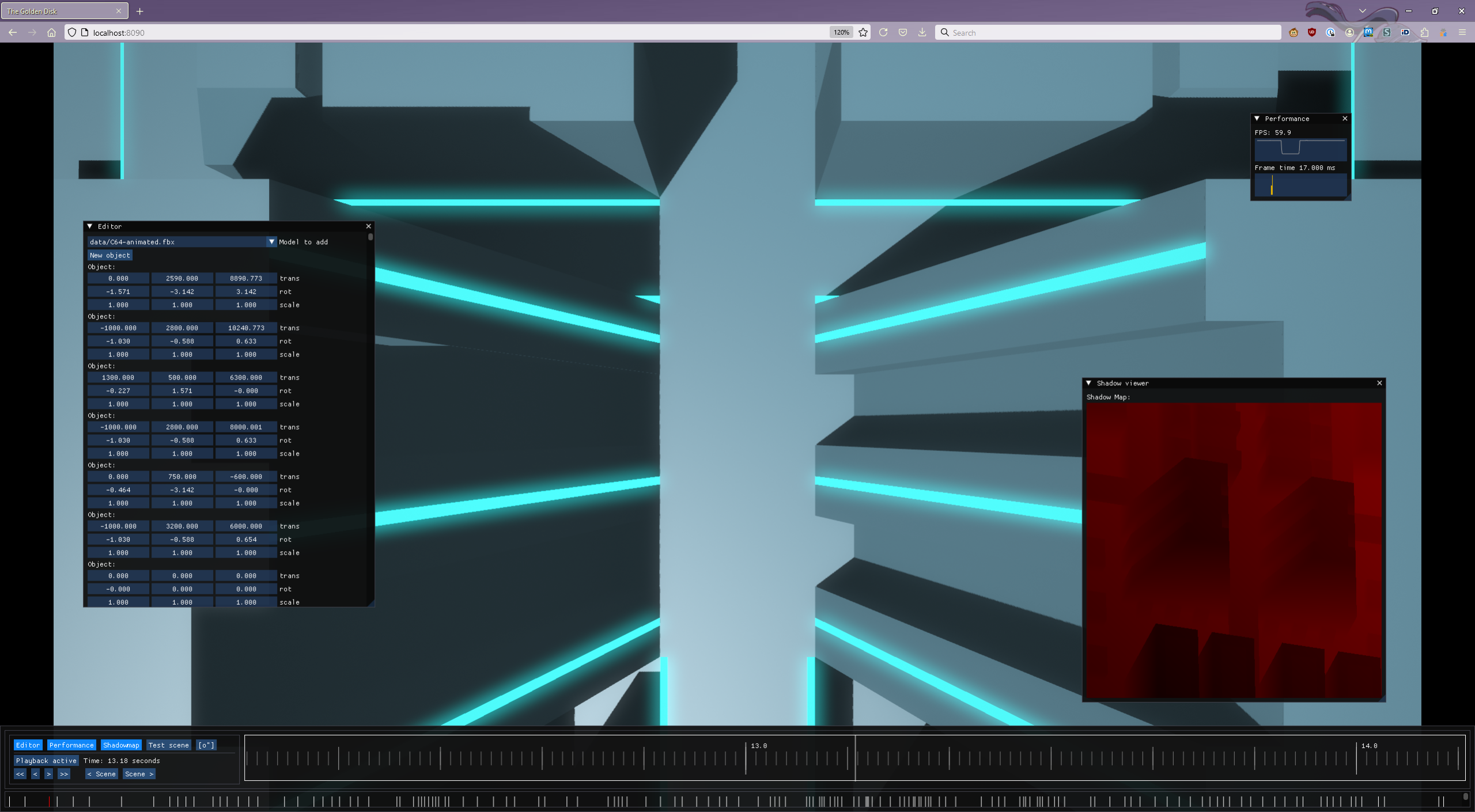The image size is (1475, 812).
Task: Collapse the Shadow viewer panel triangle
Action: click(x=1088, y=383)
